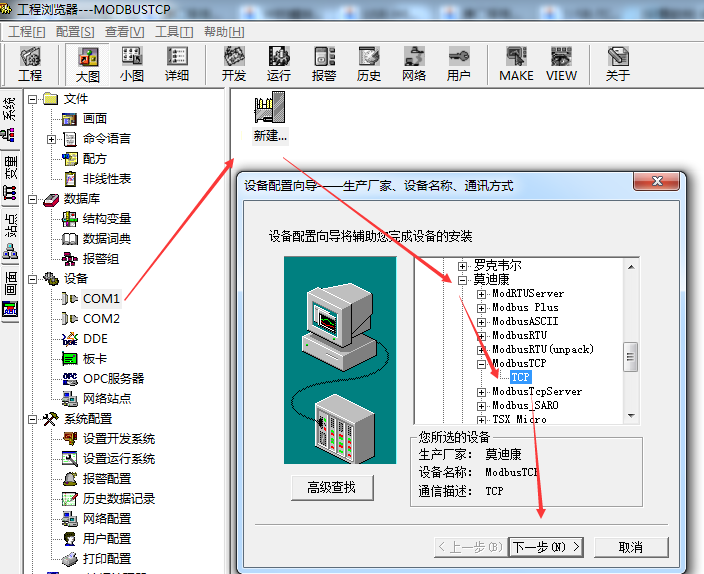The width and height of the screenshot is (704, 574).
Task: Switch to 详细 detail view
Action: pos(176,64)
